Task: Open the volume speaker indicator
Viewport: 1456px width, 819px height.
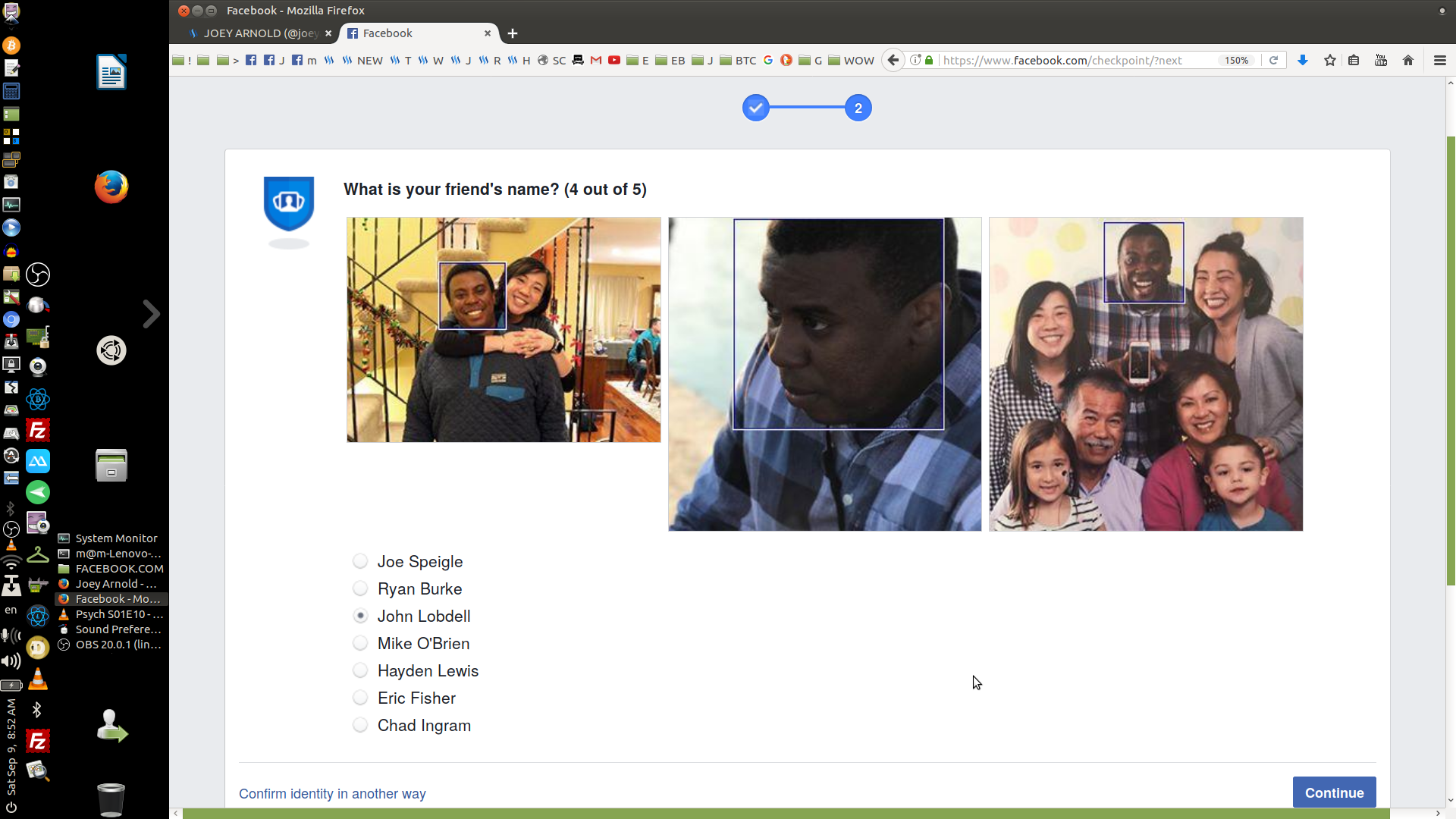Action: tap(11, 661)
